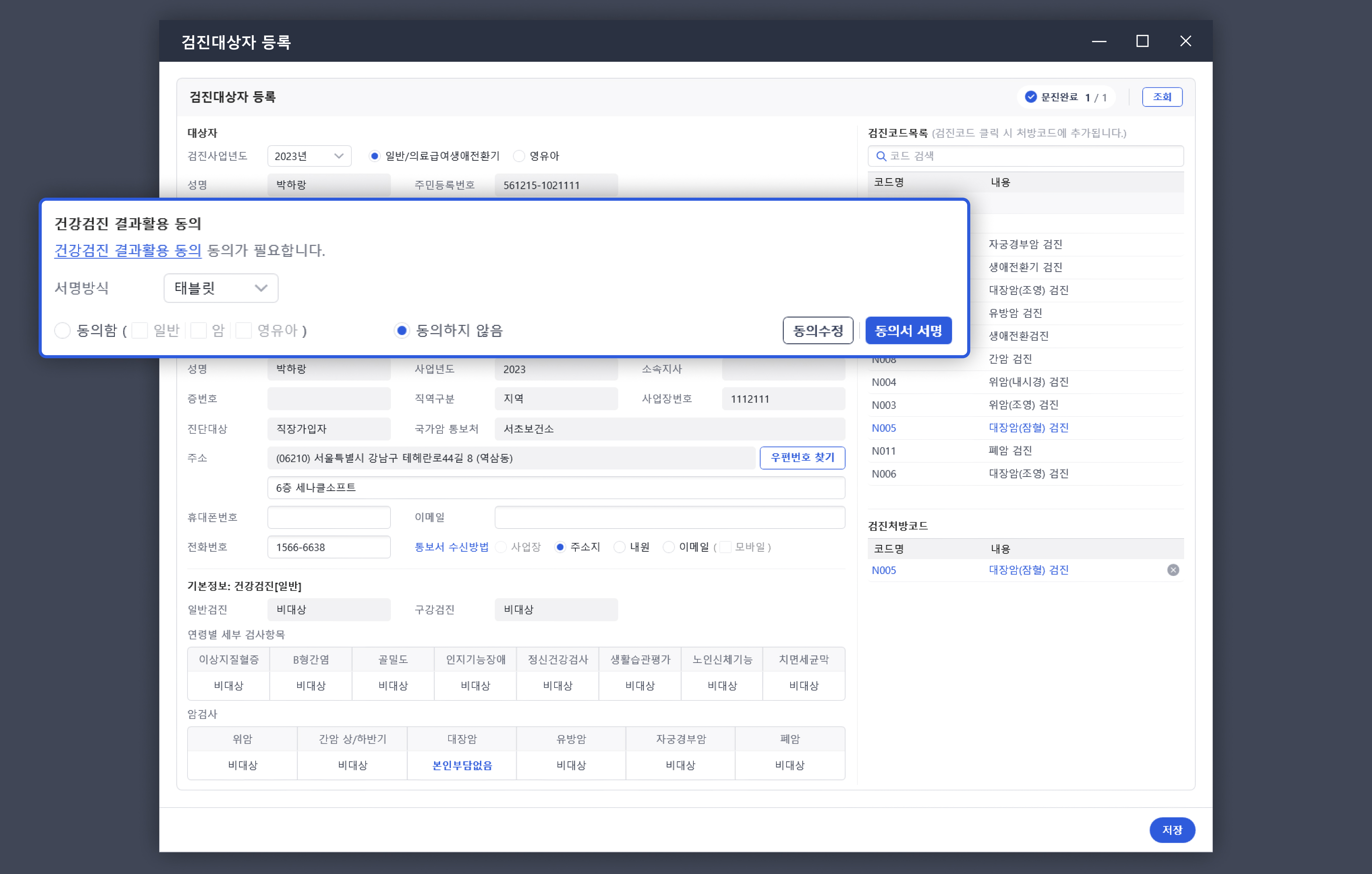Check the 암 consent checkbox
The image size is (1372, 874).
coord(198,330)
